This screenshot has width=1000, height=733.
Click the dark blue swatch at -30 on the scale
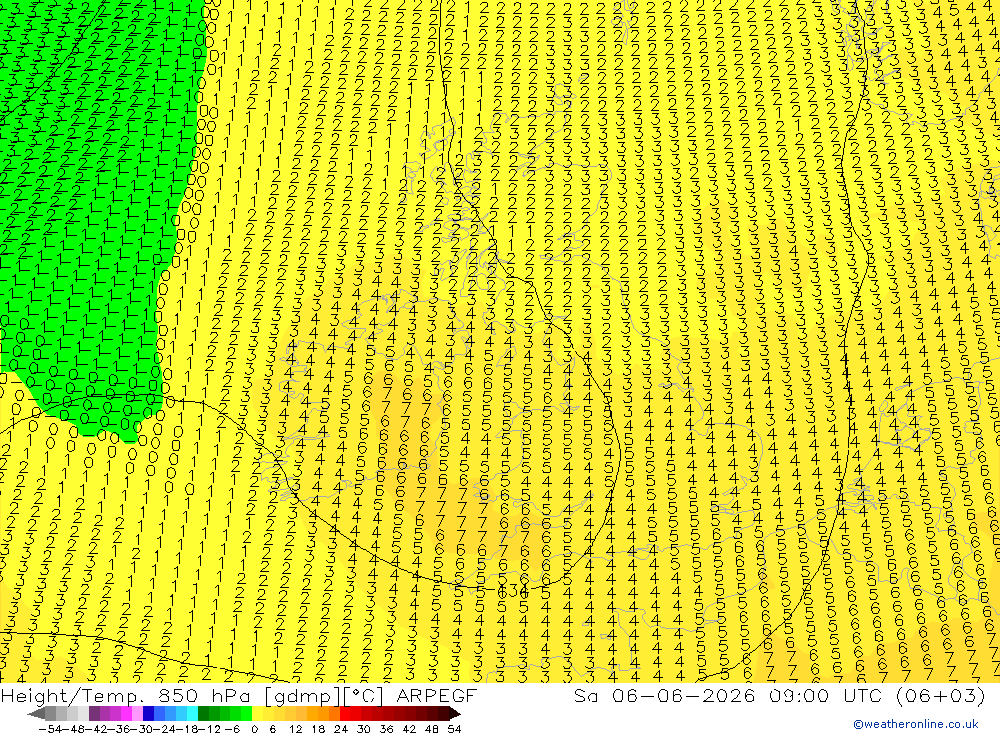pyautogui.click(x=148, y=714)
